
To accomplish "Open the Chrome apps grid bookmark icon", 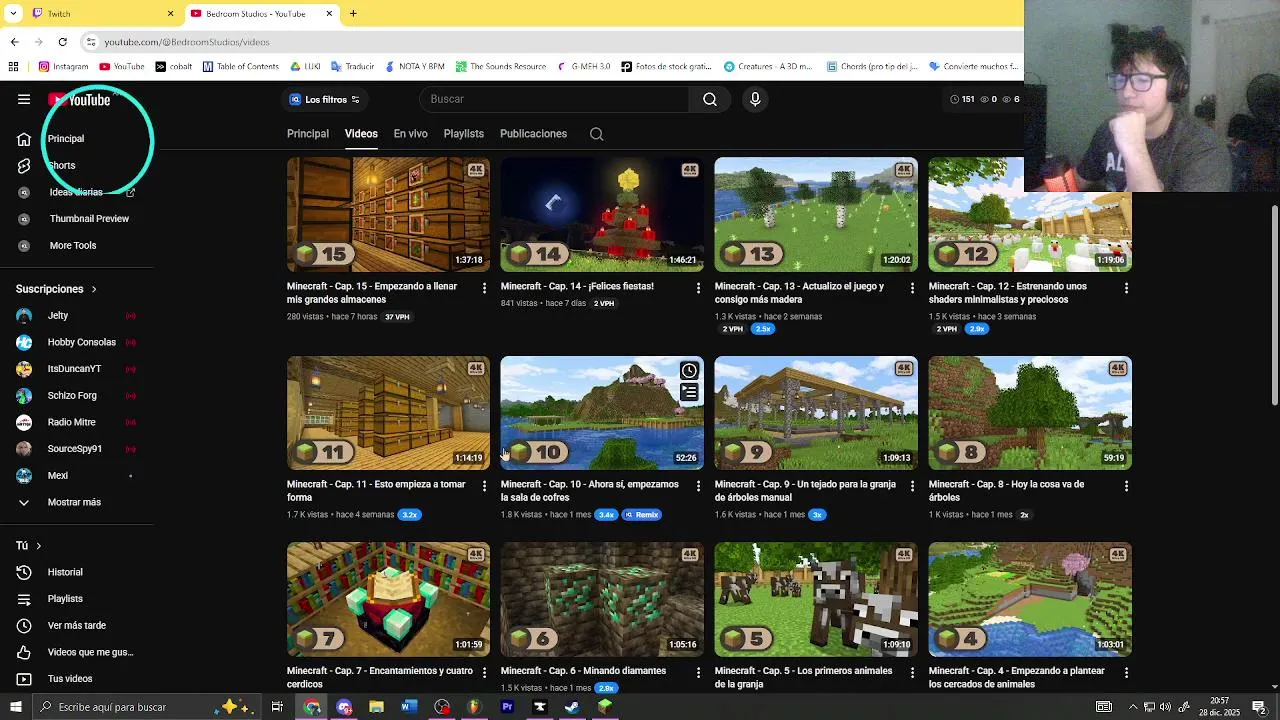I will point(13,67).
